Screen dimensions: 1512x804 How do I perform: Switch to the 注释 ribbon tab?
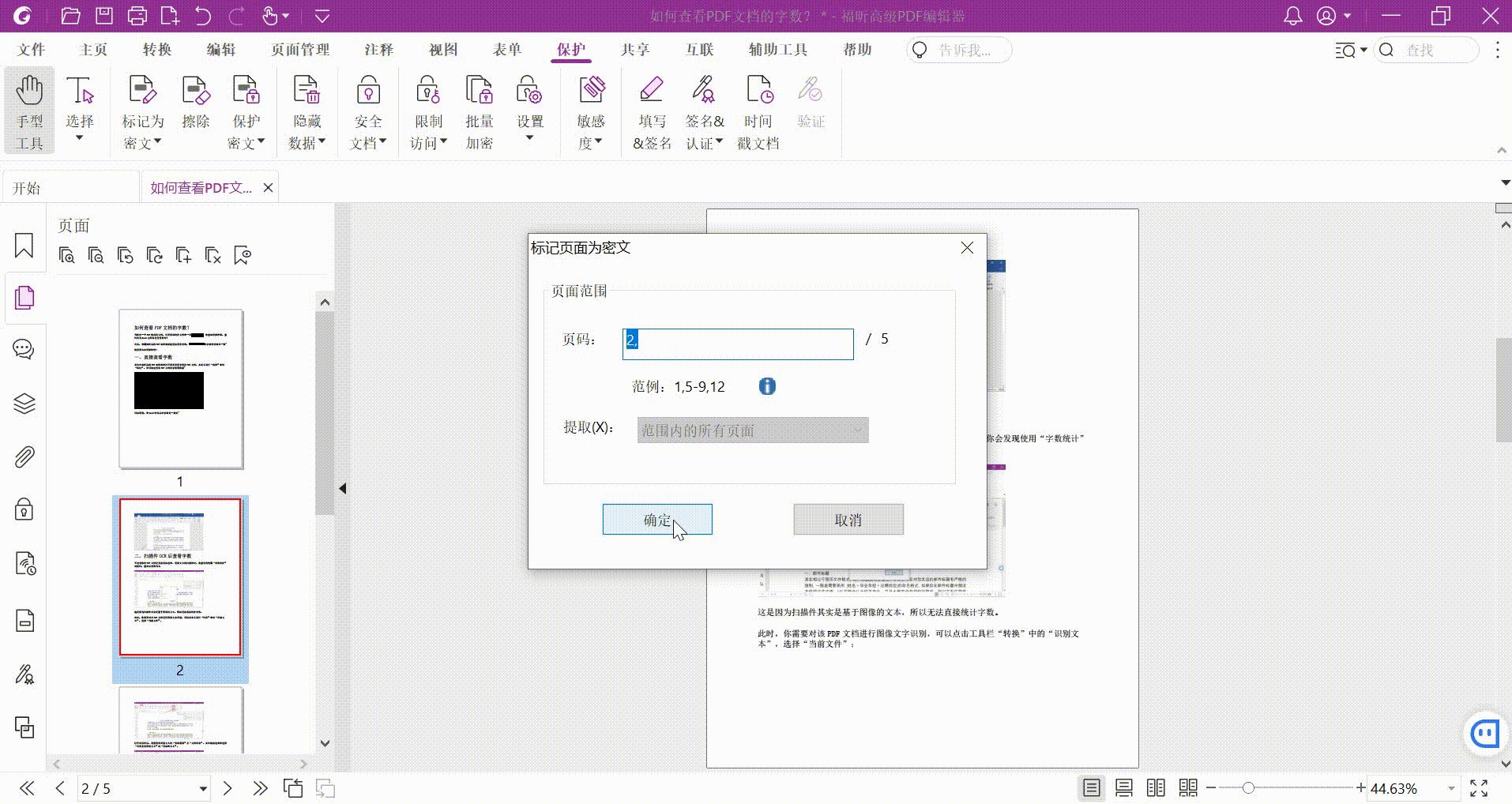(x=379, y=50)
